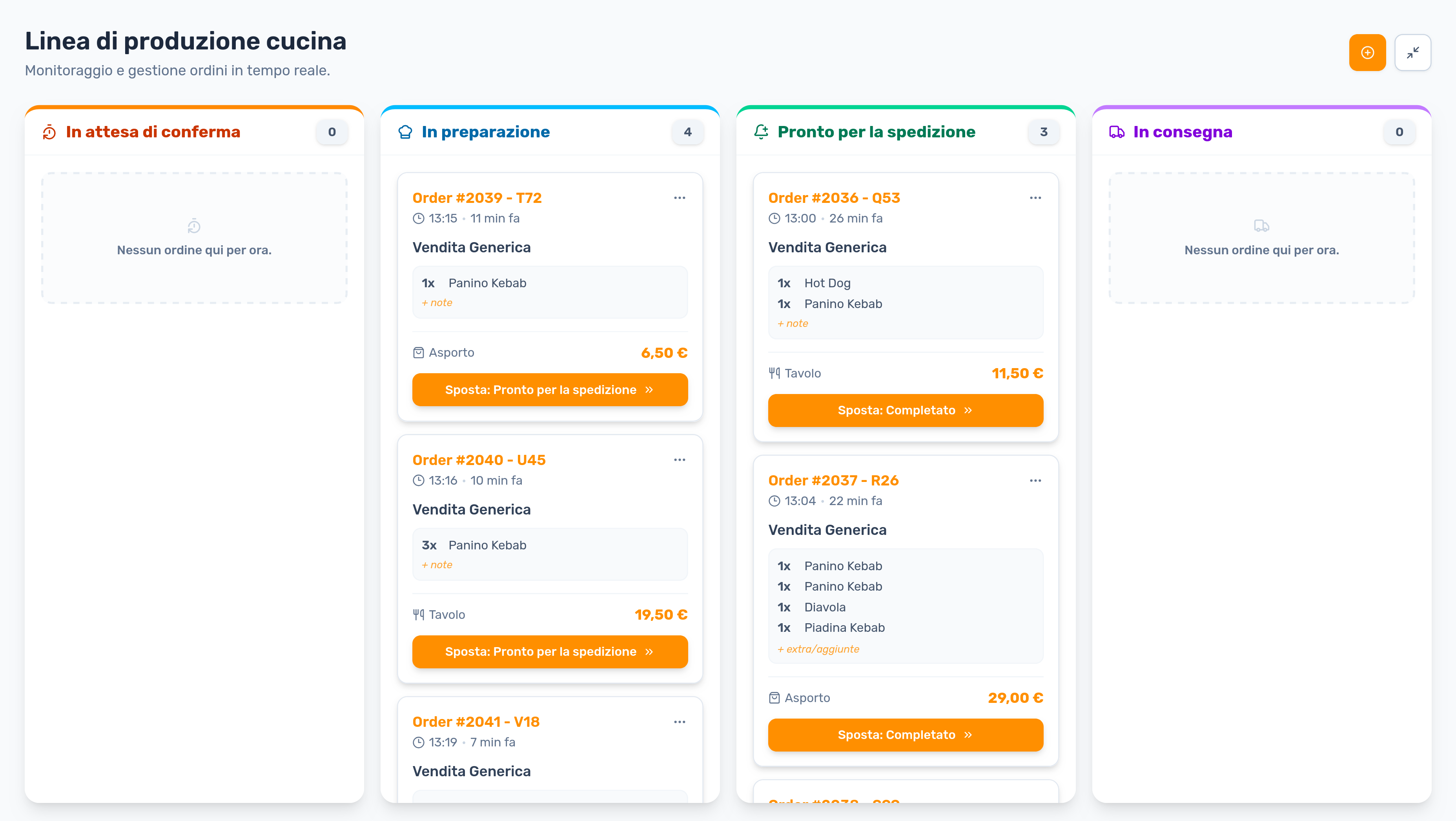Screen dimensions: 1456x821
Task: Click the 'Order #2039 - T72' title
Action: pyautogui.click(x=477, y=198)
